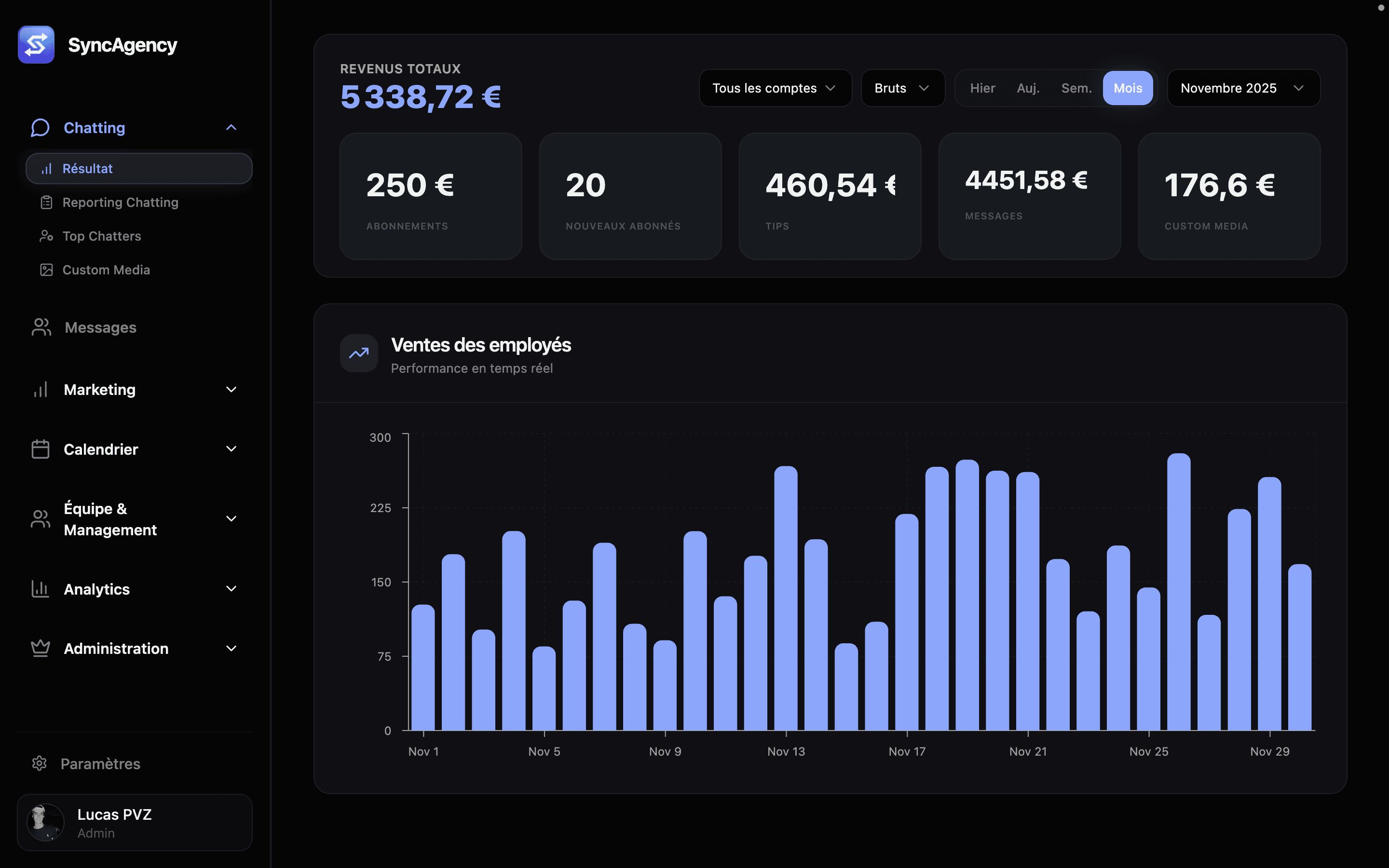Image resolution: width=1389 pixels, height=868 pixels.
Task: Click the trending arrow icon beside Ventes des employés
Action: [x=359, y=353]
